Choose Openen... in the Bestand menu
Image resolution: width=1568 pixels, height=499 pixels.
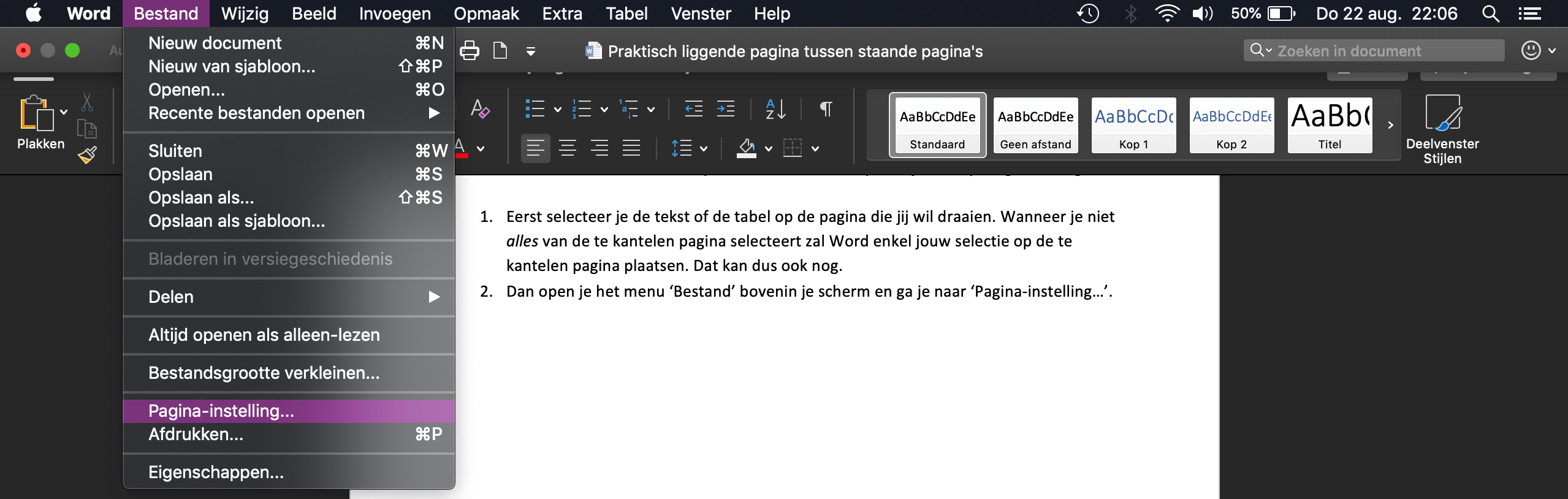coord(289,90)
